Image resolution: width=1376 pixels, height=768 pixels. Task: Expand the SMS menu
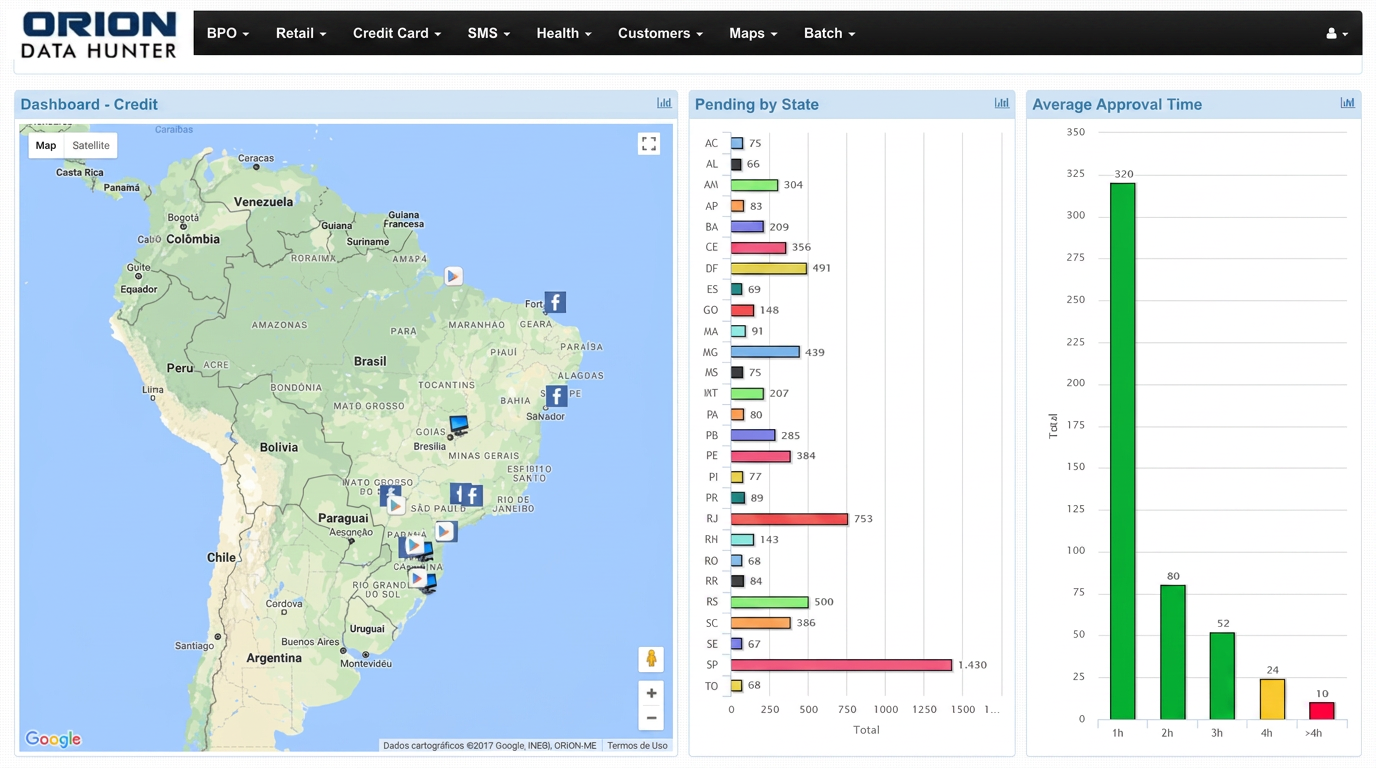489,33
